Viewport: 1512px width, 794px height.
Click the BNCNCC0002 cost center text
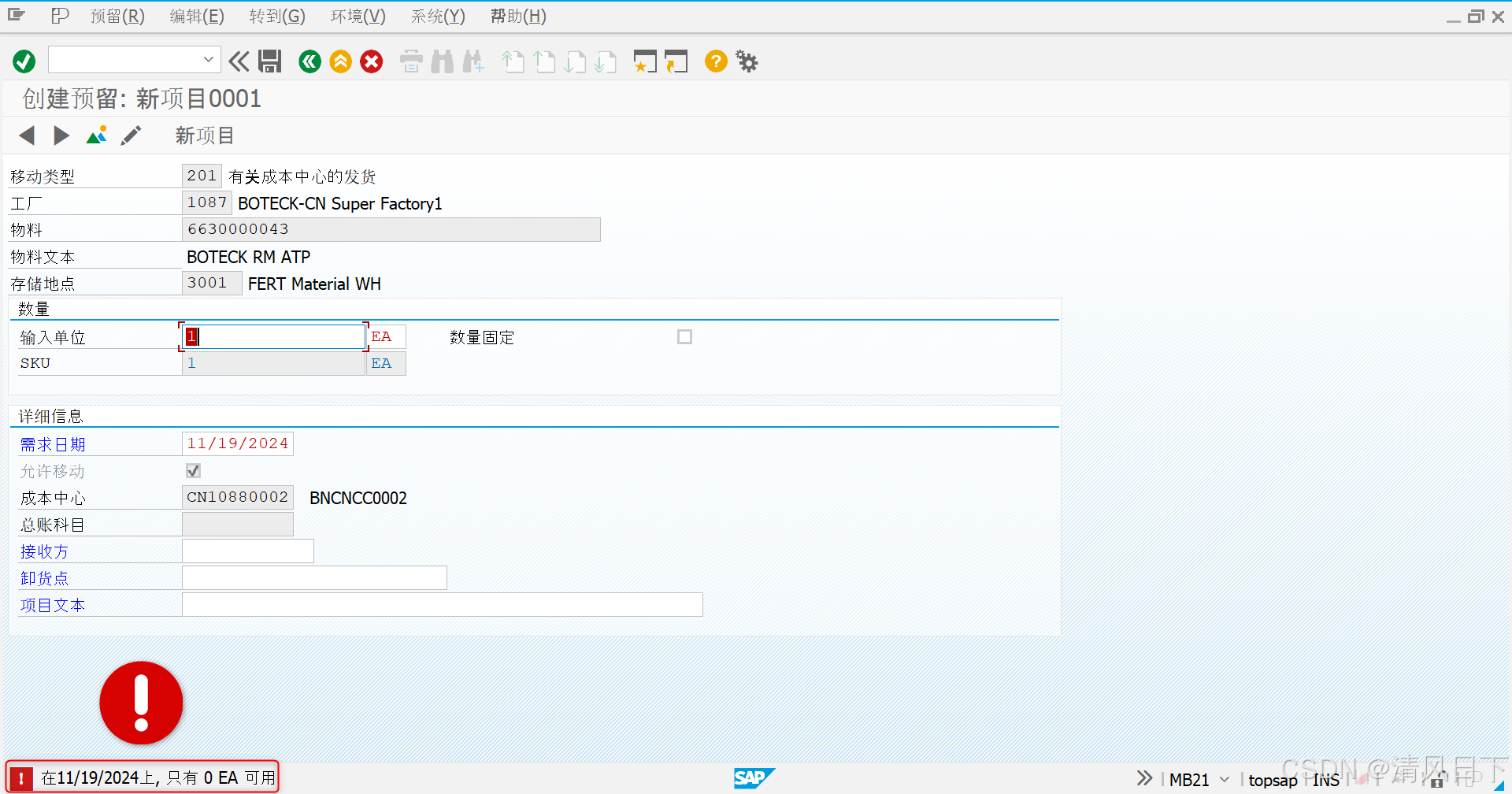pyautogui.click(x=358, y=498)
